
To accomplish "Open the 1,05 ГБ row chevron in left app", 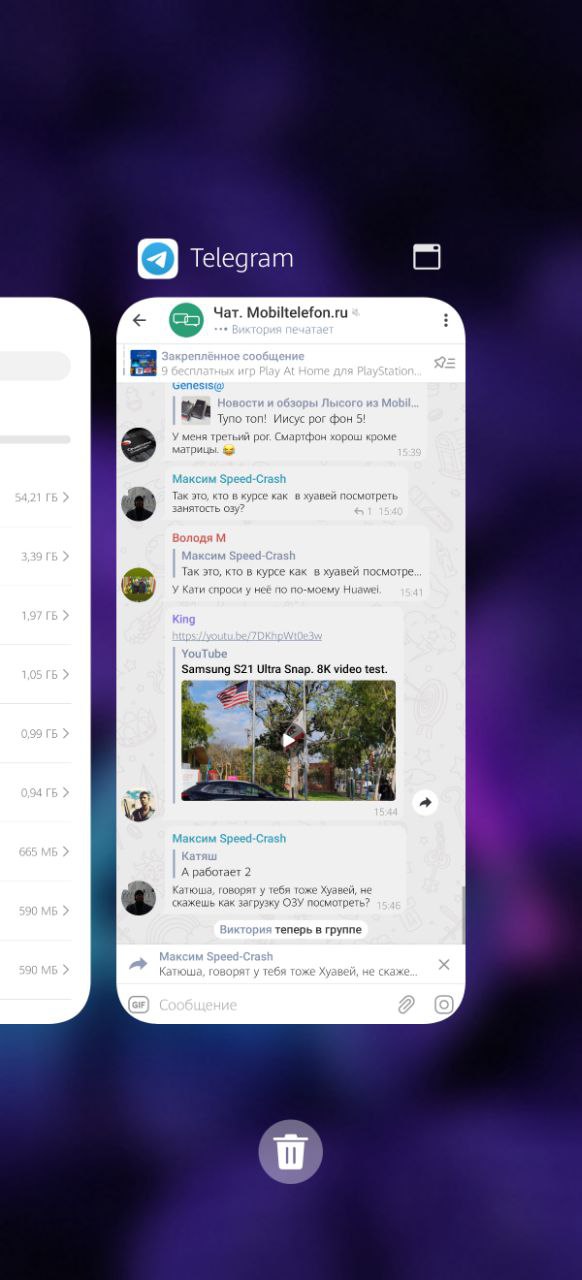I will click(x=65, y=674).
